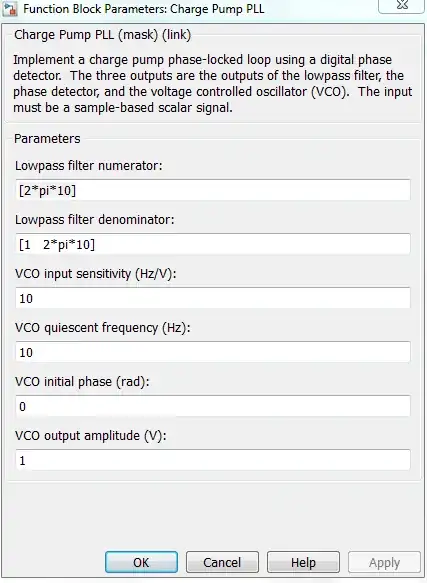Open Help for Charge Pump PLL
This screenshot has height=583, width=427.
click(x=303, y=562)
